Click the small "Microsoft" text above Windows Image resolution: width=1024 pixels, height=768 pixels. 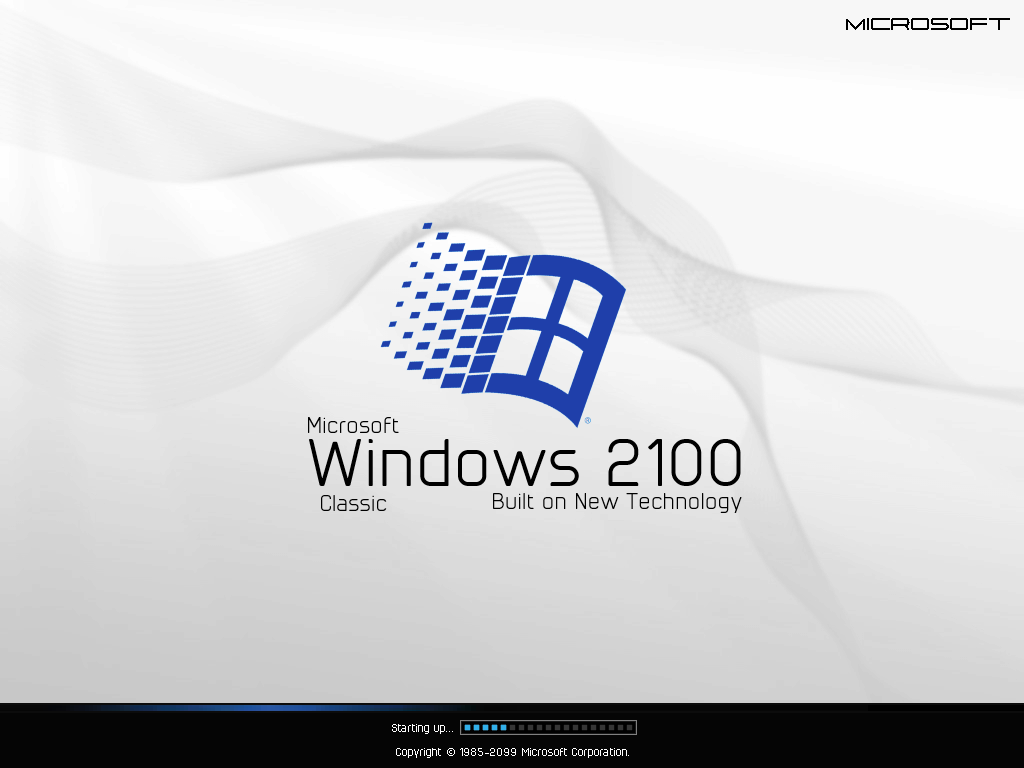pyautogui.click(x=353, y=426)
